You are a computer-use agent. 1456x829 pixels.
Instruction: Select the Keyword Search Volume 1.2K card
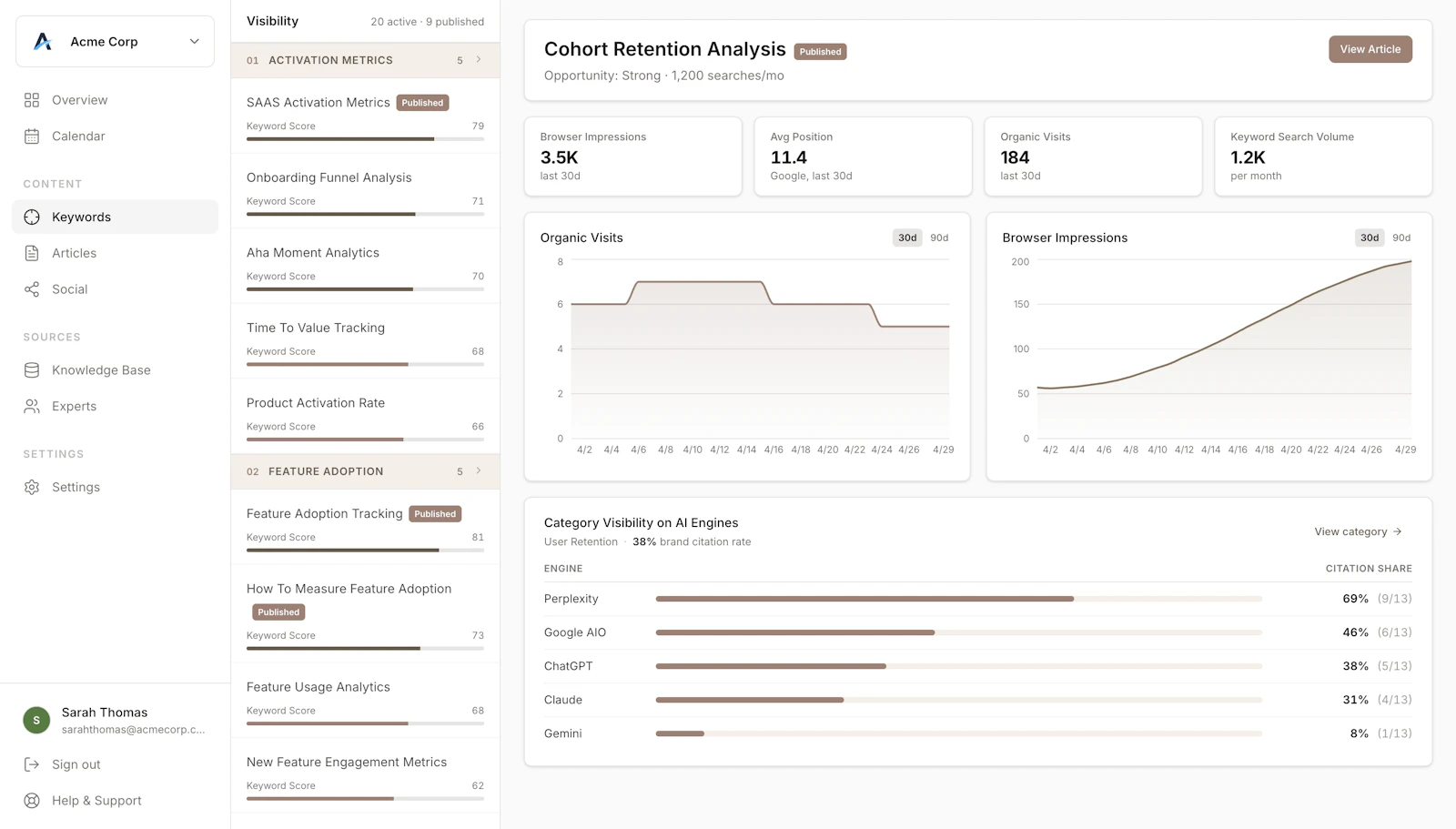point(1323,157)
